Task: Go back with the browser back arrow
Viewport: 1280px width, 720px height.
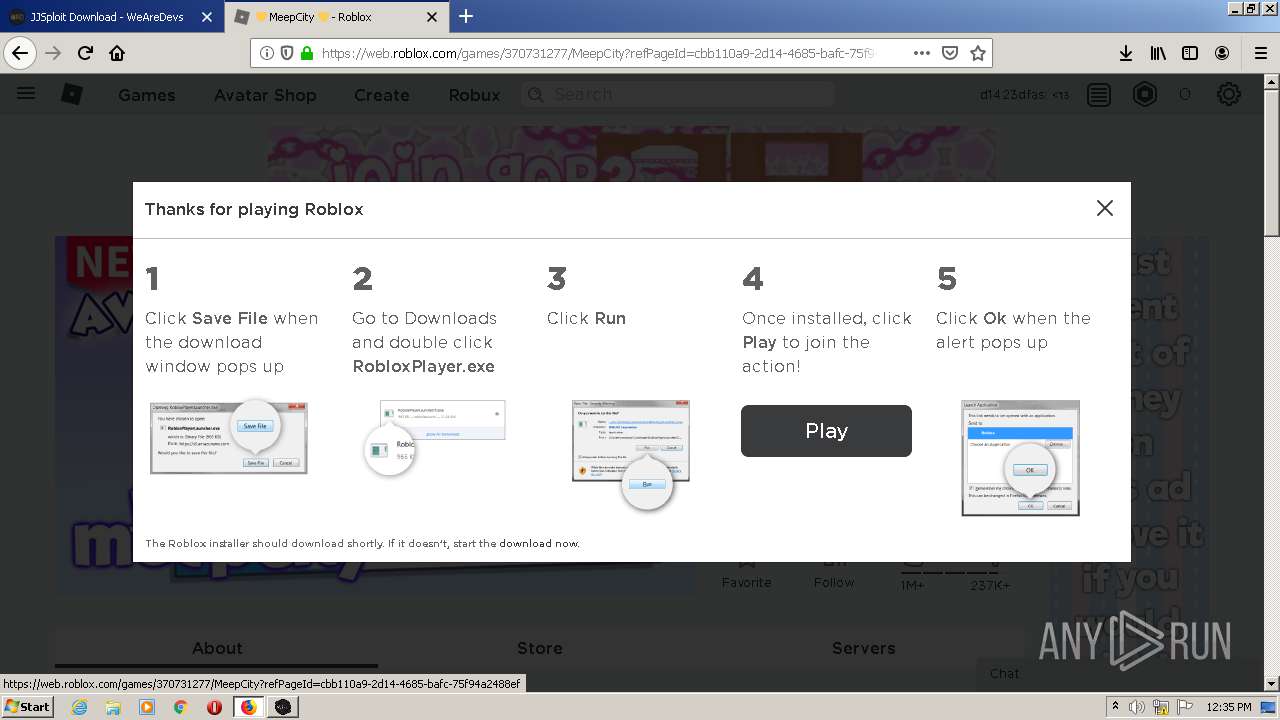Action: pos(20,53)
